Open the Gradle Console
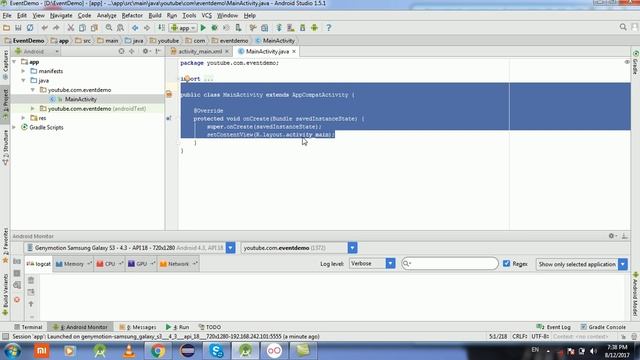The width and height of the screenshot is (640, 360). point(603,327)
